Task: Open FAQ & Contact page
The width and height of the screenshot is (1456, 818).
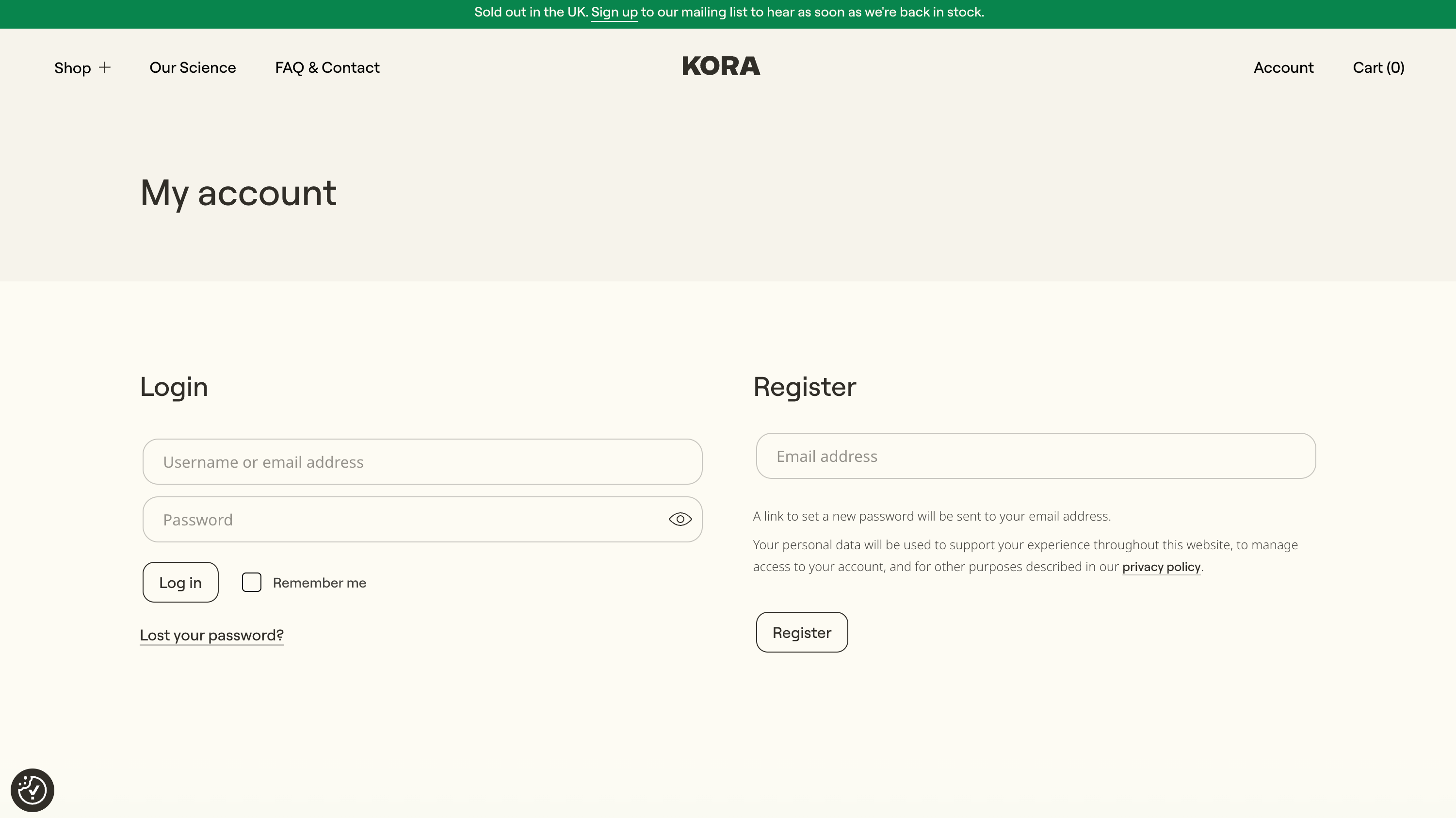Action: pyautogui.click(x=327, y=67)
